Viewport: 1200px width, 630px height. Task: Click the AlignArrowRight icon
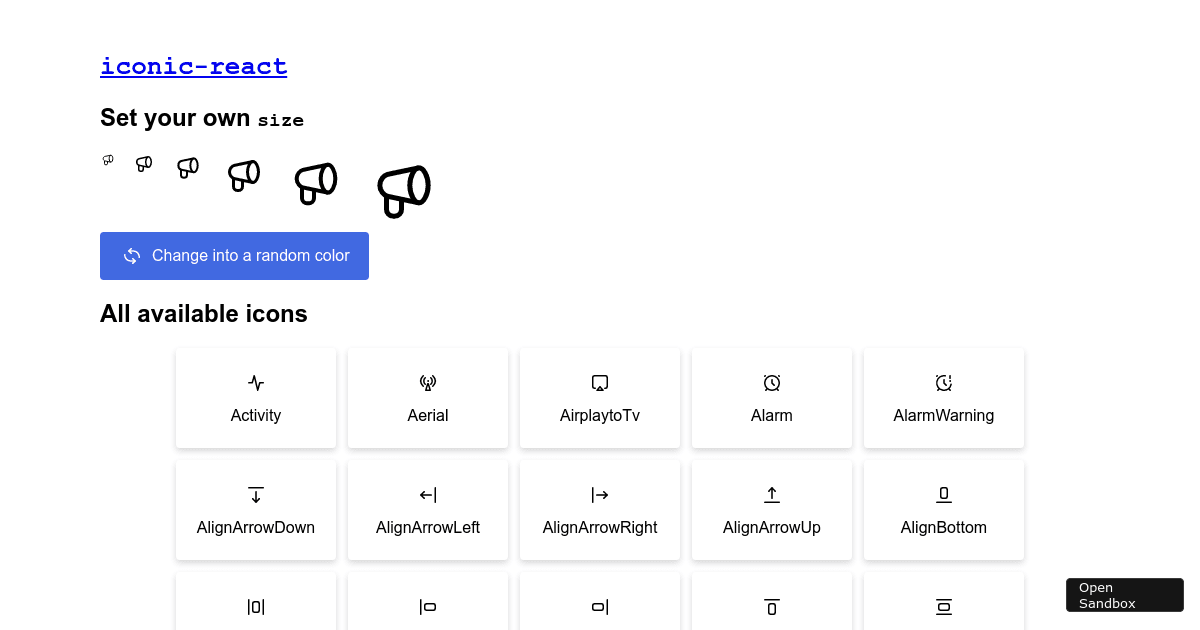600,495
